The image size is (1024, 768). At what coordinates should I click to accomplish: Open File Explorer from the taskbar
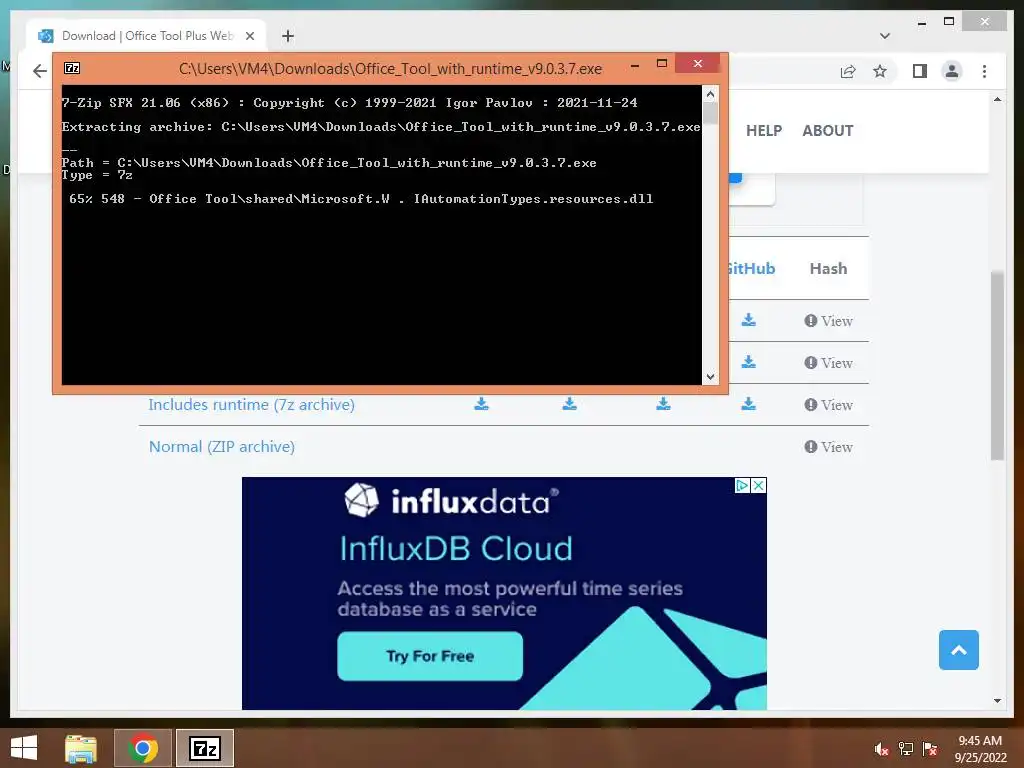(81, 748)
